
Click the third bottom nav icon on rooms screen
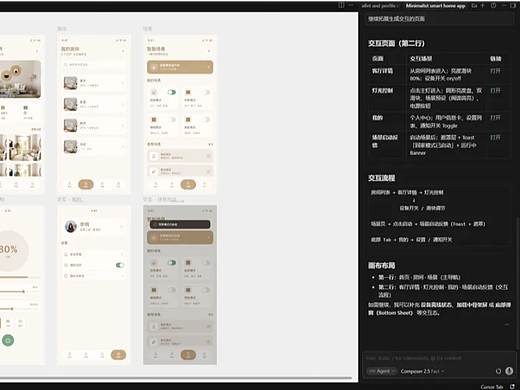[x=102, y=184]
